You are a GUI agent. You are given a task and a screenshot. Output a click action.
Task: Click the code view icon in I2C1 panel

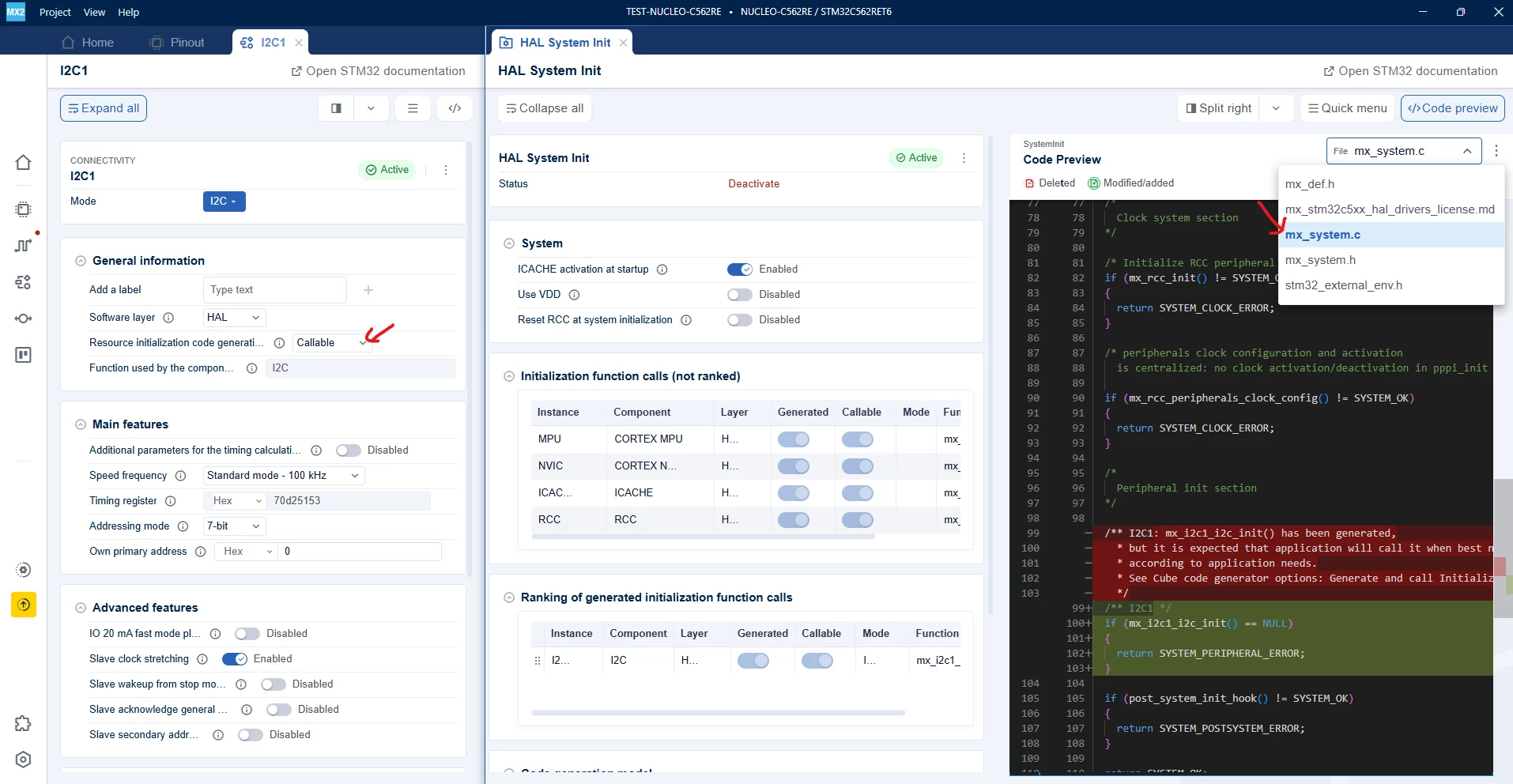point(455,108)
